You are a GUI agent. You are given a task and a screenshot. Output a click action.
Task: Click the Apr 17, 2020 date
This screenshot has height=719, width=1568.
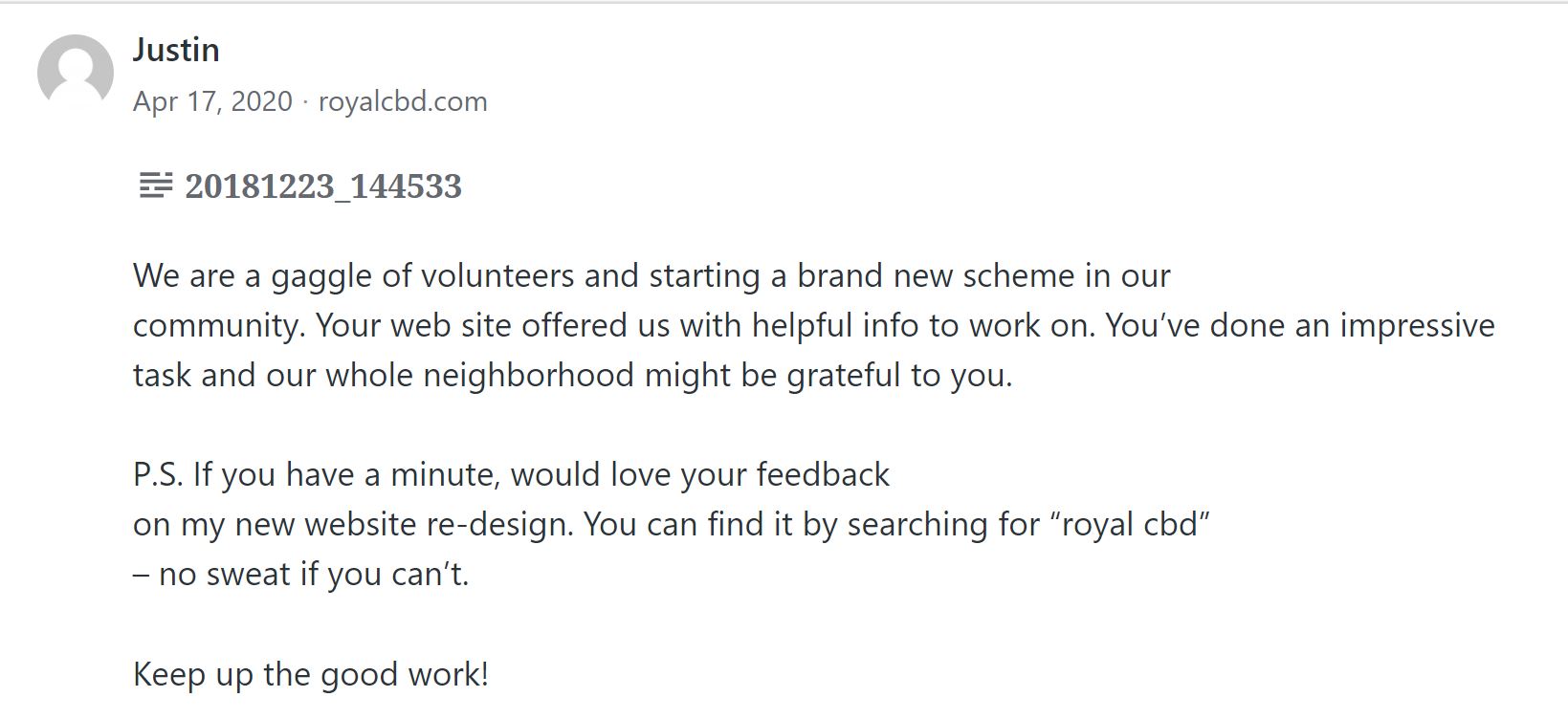pyautogui.click(x=212, y=101)
